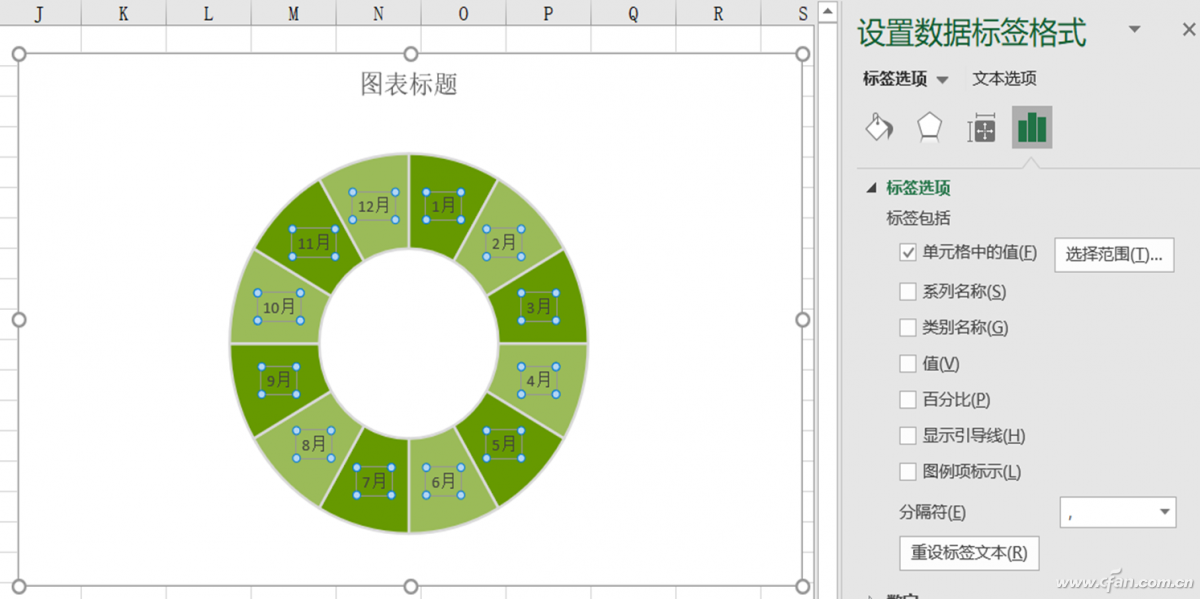1200x599 pixels.
Task: Enable 系列名称 checkbox
Action: [908, 292]
